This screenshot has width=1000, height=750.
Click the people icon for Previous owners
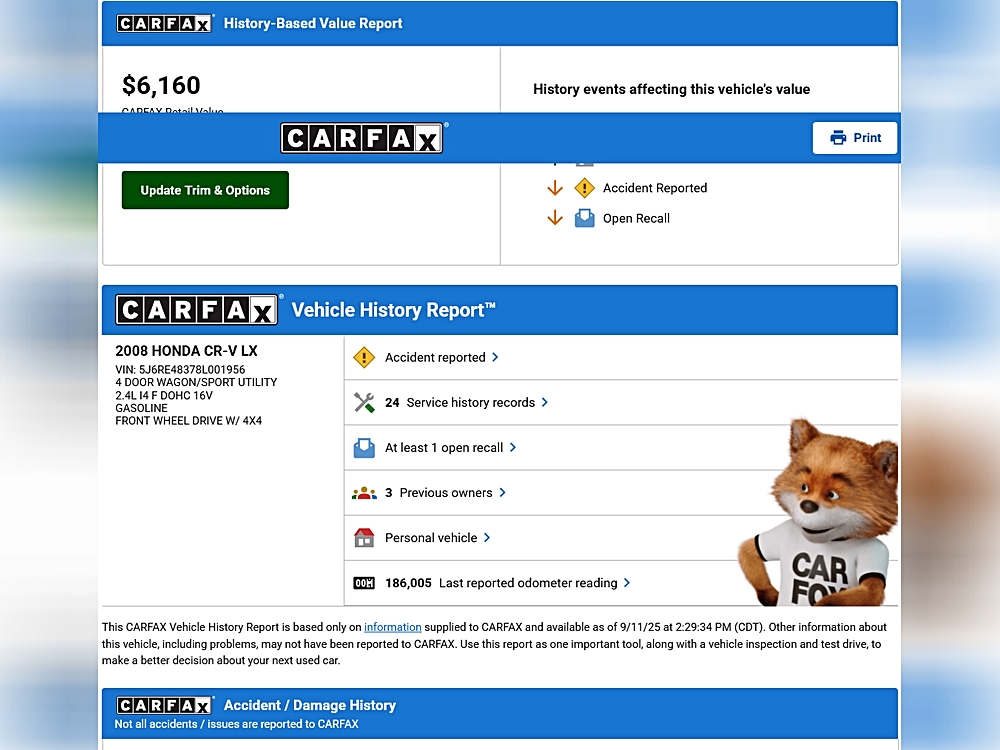click(x=364, y=493)
